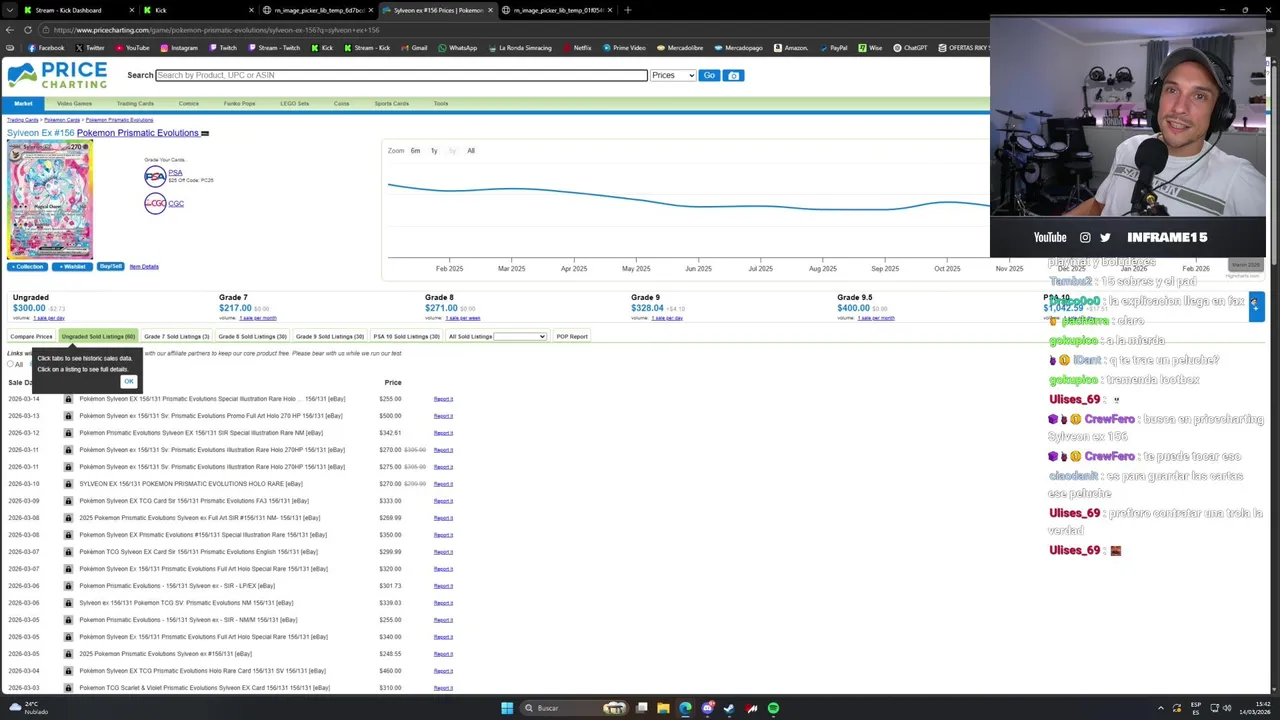Open Spotify from the taskbar
Viewport: 1280px width, 720px height.
point(773,708)
